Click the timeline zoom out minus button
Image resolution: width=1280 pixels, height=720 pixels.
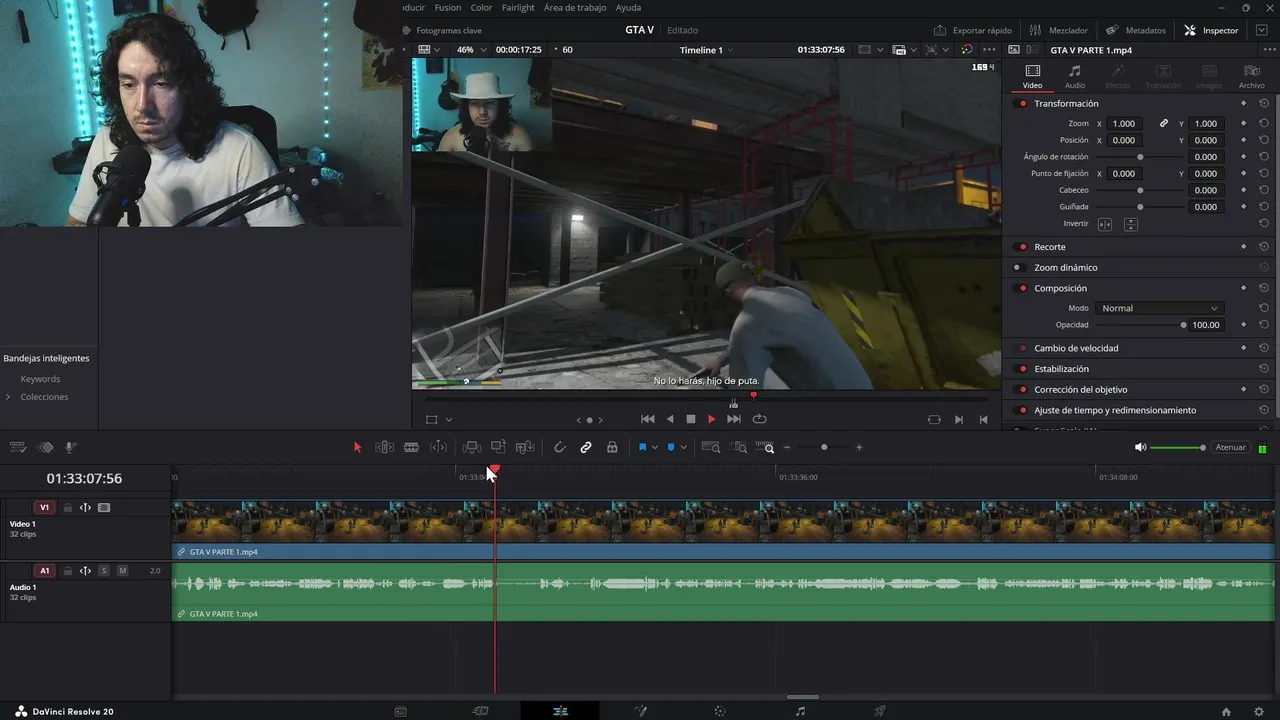tap(787, 447)
